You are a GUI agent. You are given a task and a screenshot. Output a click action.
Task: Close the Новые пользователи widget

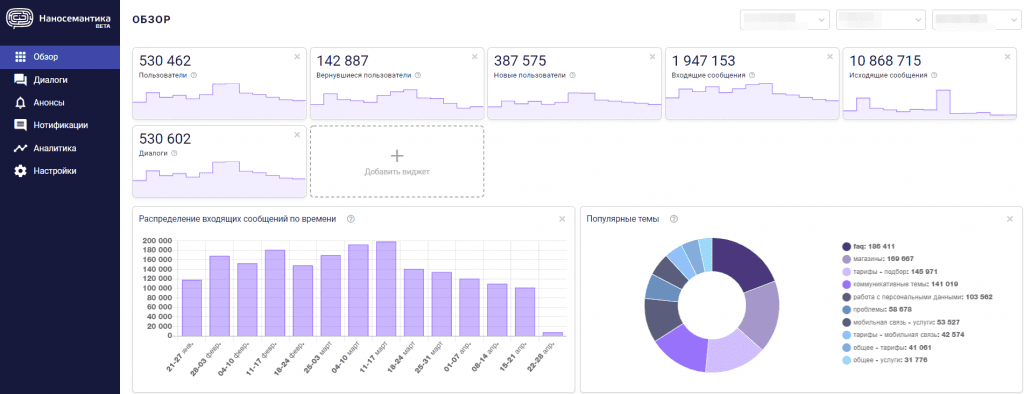(x=652, y=57)
